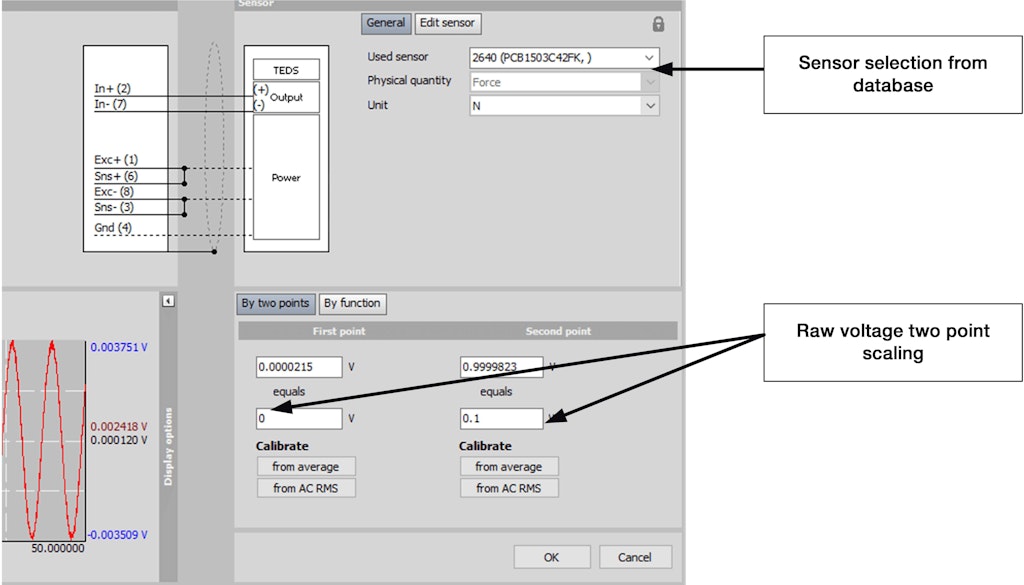Click the 50.000000 time axis value

57,548
